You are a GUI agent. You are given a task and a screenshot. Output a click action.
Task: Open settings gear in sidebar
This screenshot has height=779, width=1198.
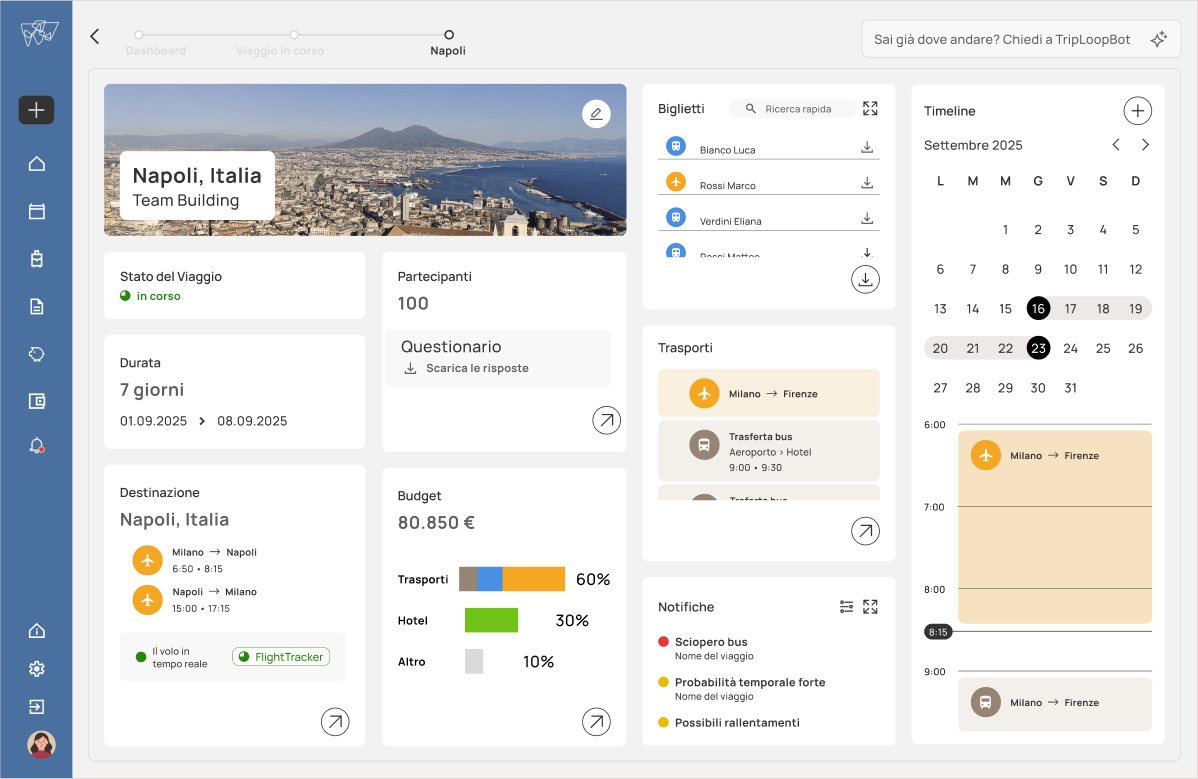[37, 669]
